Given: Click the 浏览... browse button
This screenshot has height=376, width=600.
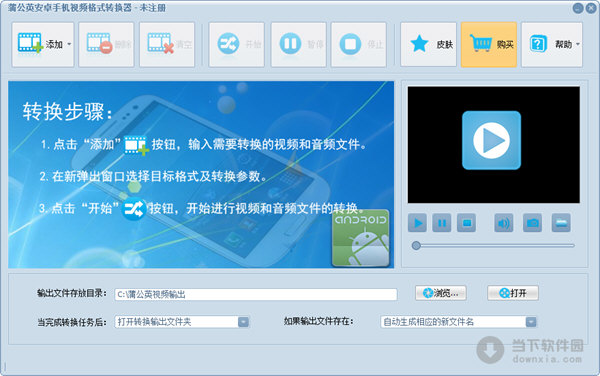Looking at the screenshot, I should click(x=441, y=293).
